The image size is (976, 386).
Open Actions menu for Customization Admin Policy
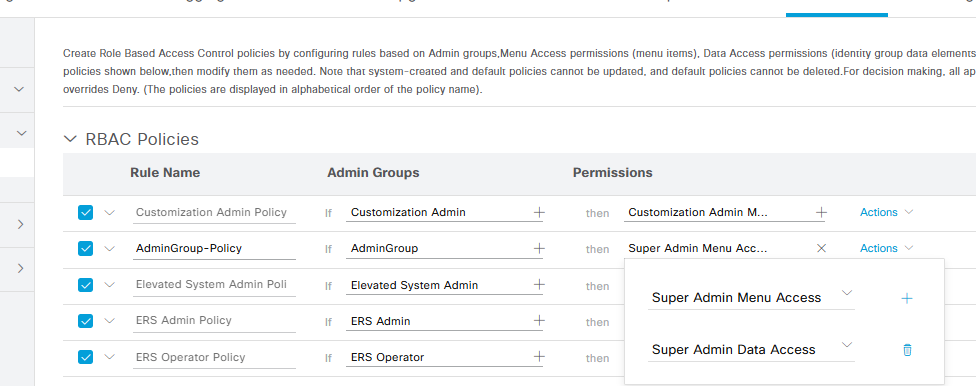pos(886,212)
